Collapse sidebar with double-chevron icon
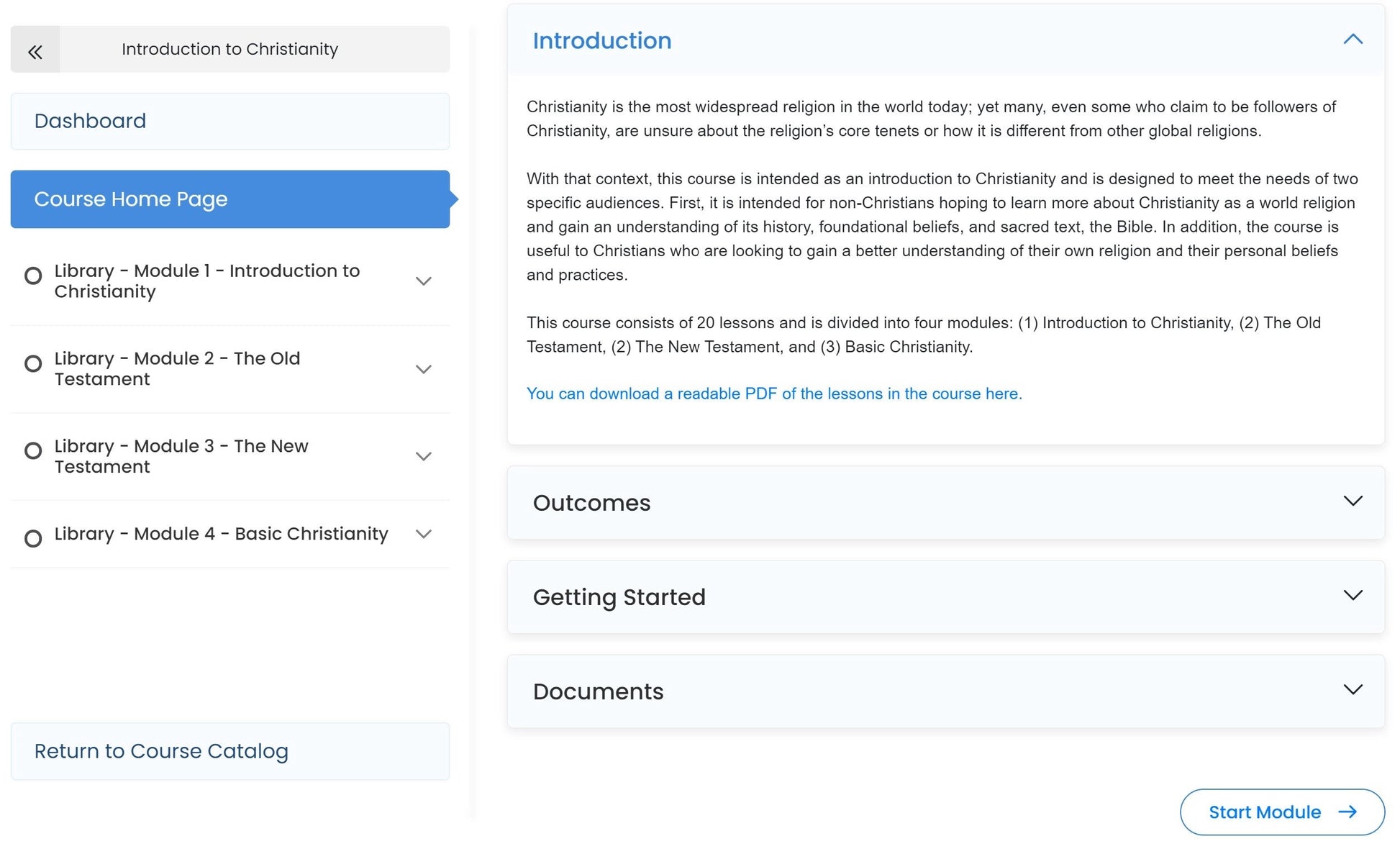Screen dimensions: 1400x849 (35, 51)
